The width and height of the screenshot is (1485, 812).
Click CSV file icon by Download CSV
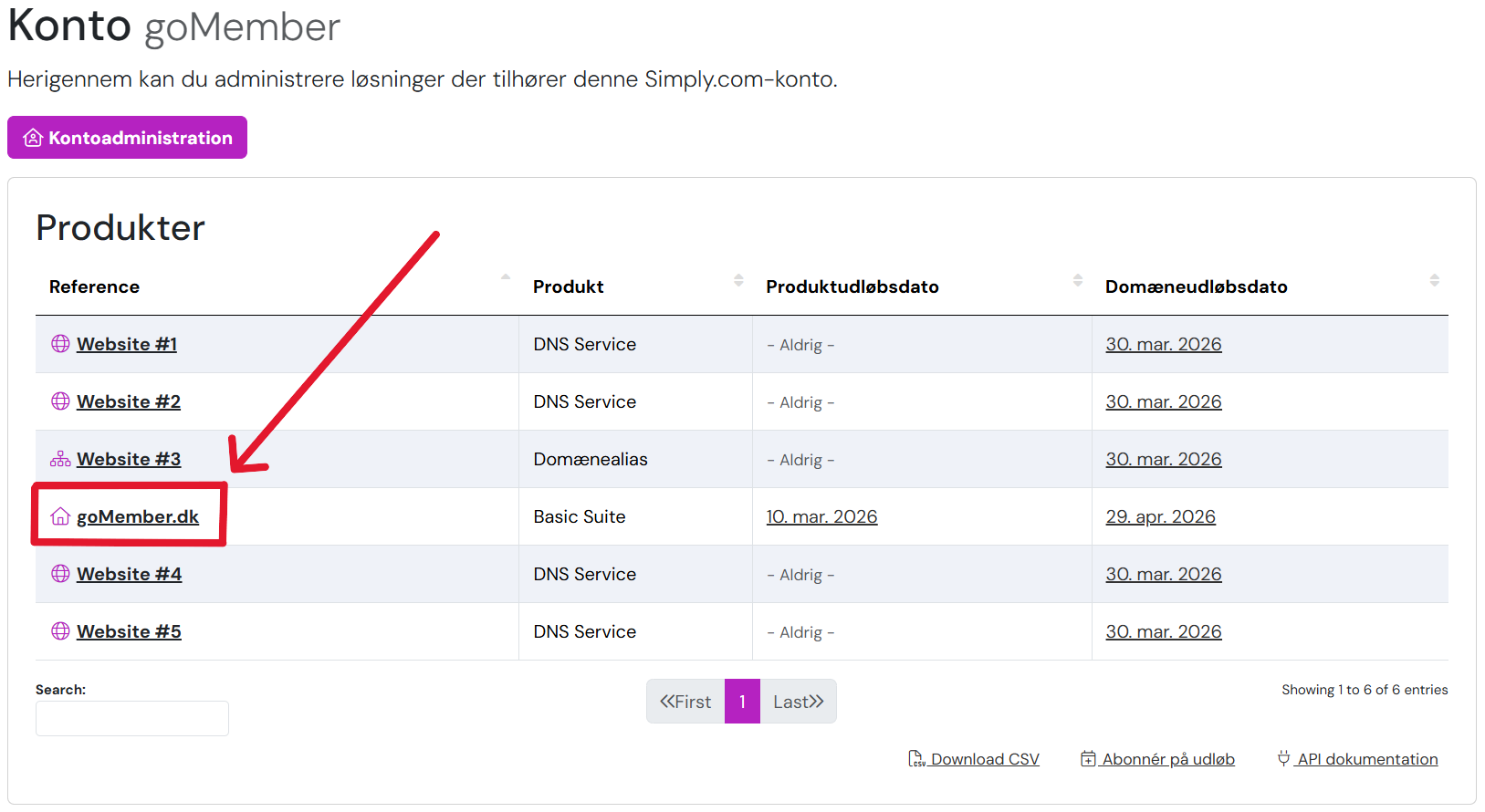(916, 759)
